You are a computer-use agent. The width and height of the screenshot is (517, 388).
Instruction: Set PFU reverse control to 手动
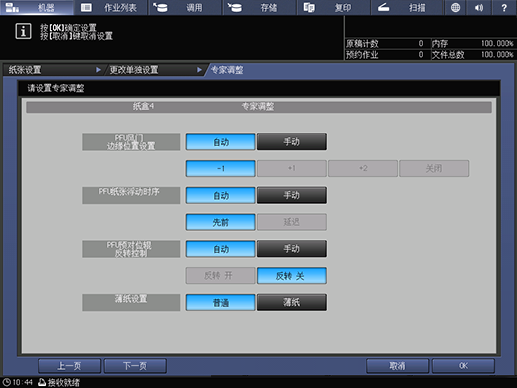[292, 249]
